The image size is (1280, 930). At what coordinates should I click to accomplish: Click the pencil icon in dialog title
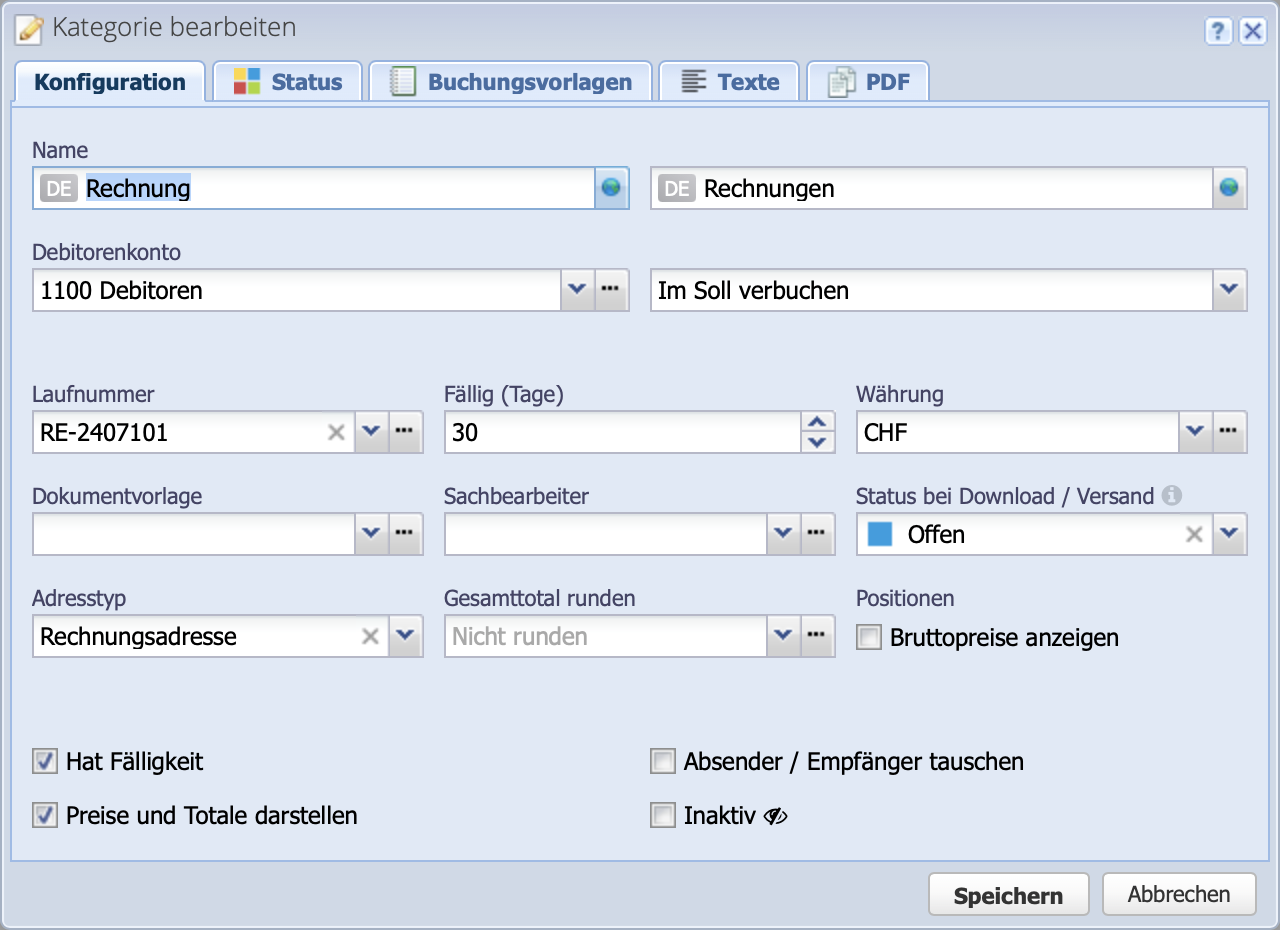click(x=31, y=29)
